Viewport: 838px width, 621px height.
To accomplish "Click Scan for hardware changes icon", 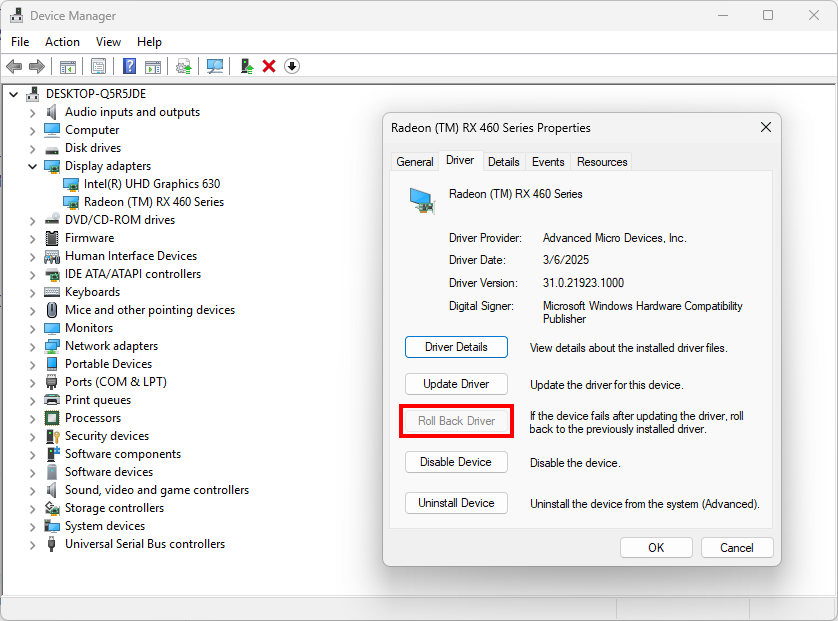I will [214, 66].
